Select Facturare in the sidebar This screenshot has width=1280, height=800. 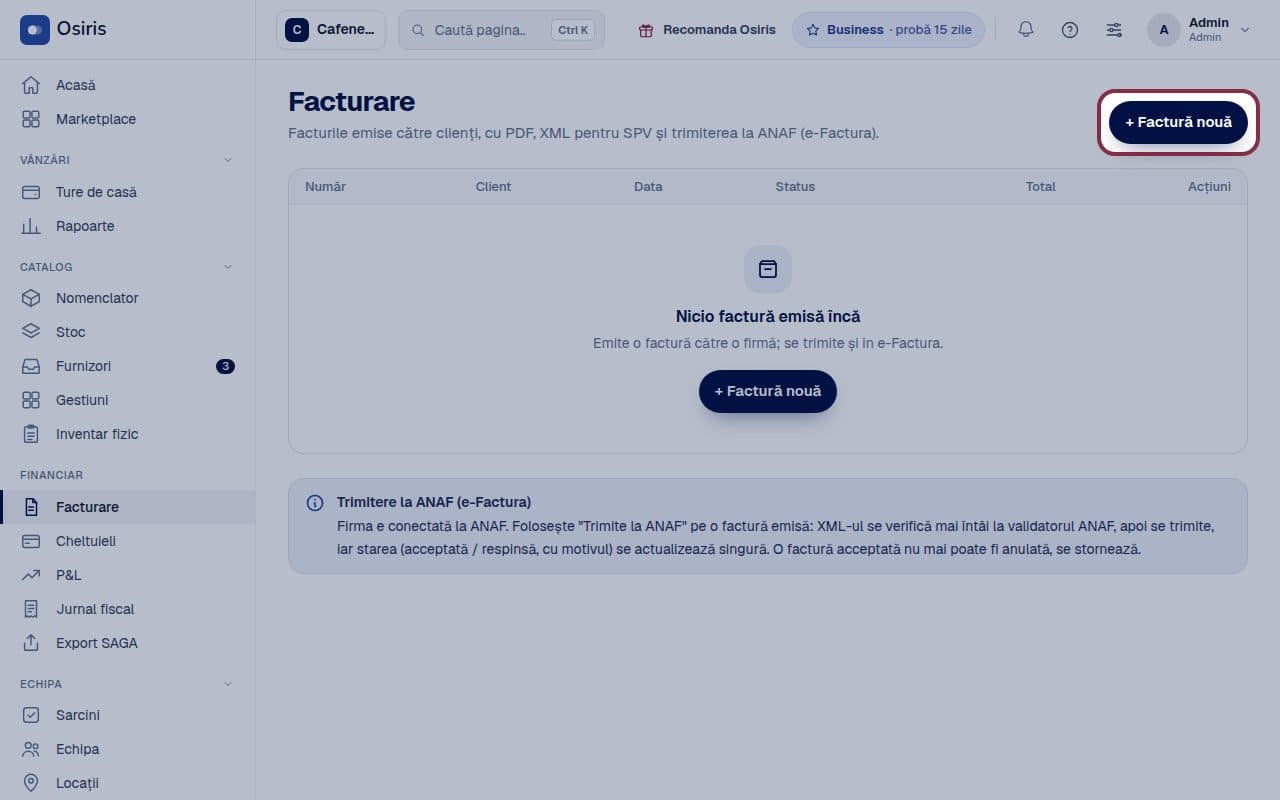pyautogui.click(x=128, y=507)
